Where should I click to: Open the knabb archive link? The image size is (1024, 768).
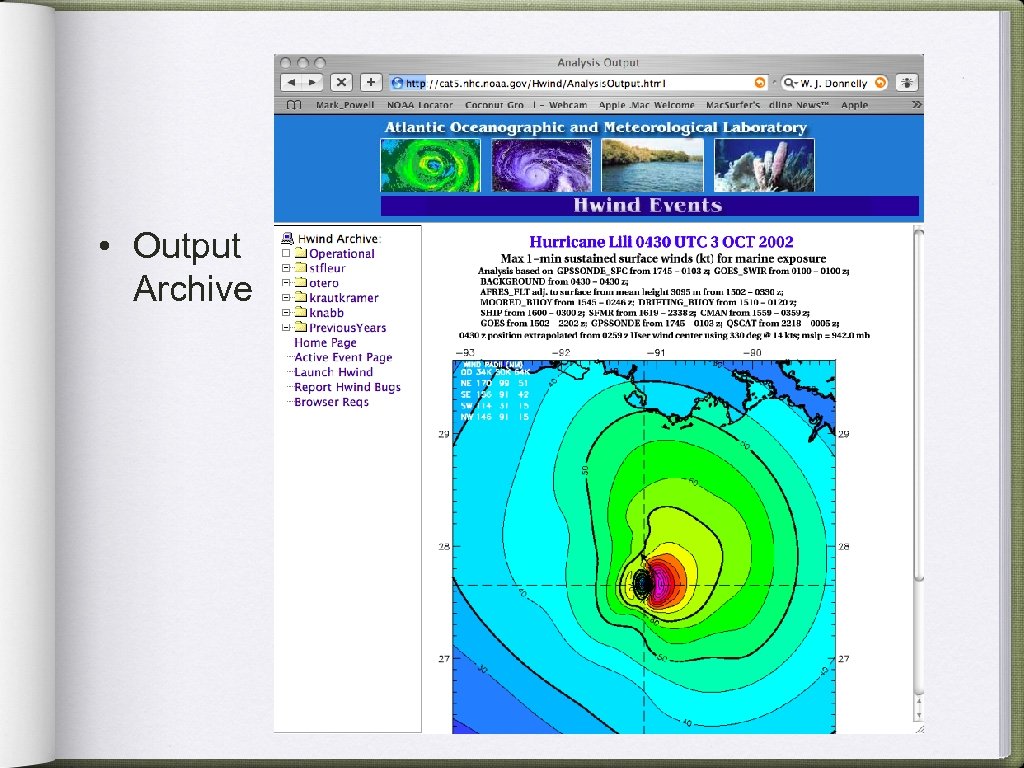coord(326,313)
